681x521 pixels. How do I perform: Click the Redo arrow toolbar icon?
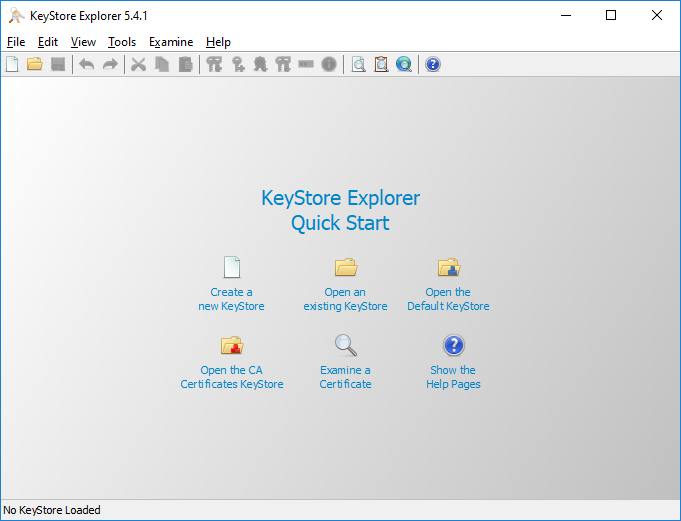(x=110, y=64)
